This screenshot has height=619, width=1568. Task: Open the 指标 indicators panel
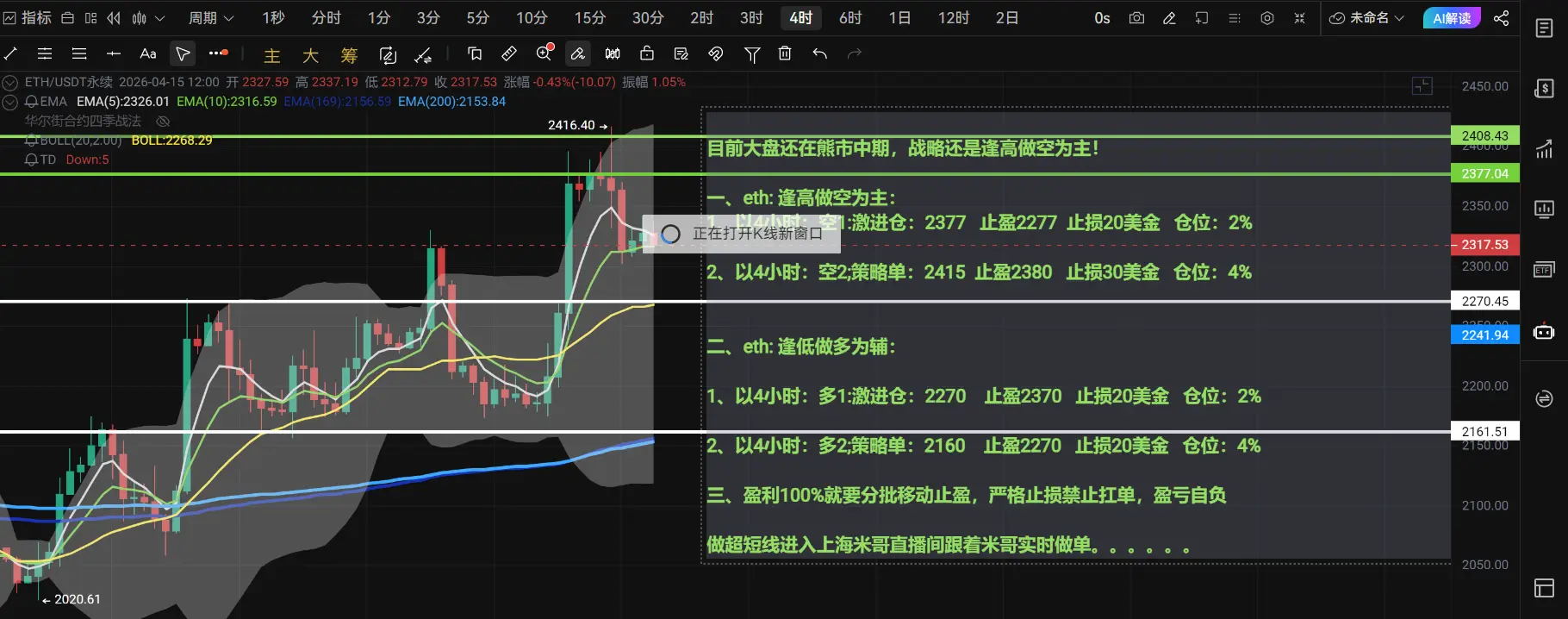pyautogui.click(x=28, y=17)
